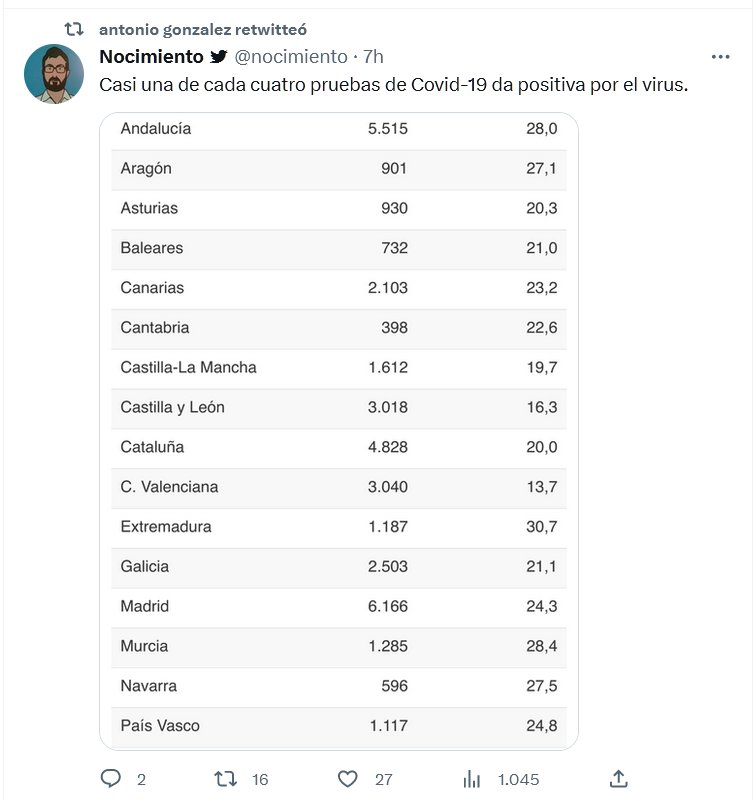This screenshot has height=800, width=754.
Task: Open Nocimiento's profile avatar
Action: click(x=54, y=74)
